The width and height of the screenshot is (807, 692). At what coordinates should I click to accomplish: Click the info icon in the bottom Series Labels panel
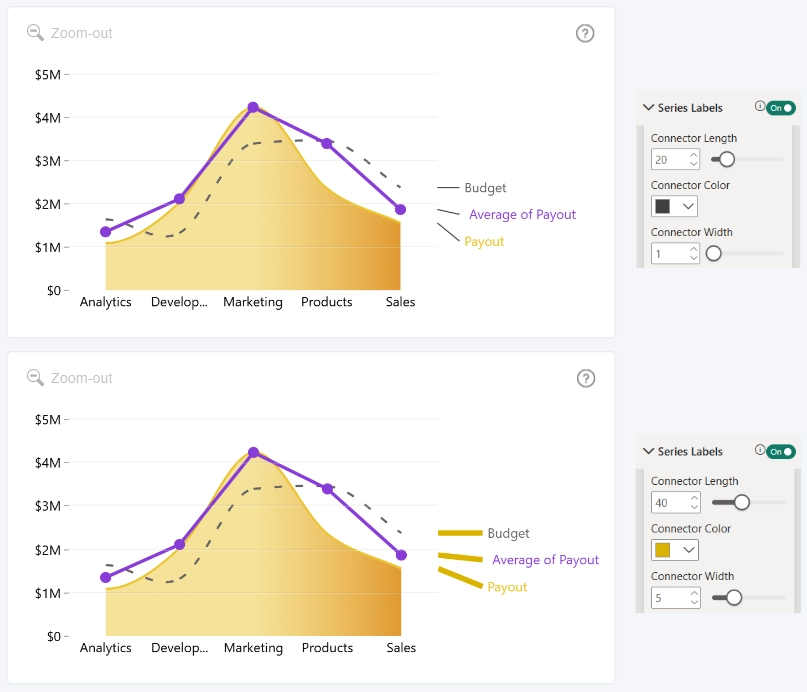pyautogui.click(x=760, y=450)
